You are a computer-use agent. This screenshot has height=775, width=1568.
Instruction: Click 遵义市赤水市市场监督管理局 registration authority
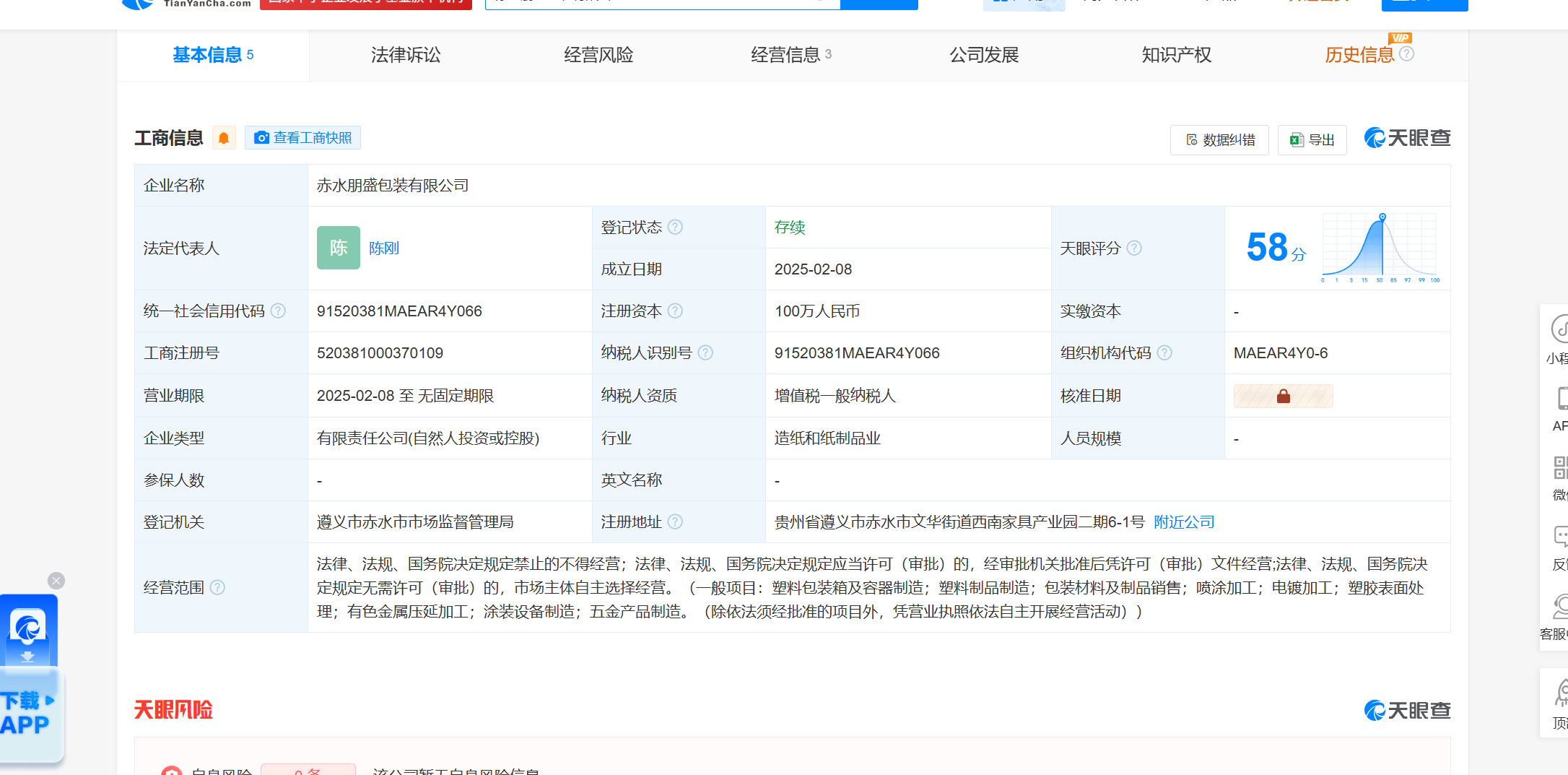point(415,522)
